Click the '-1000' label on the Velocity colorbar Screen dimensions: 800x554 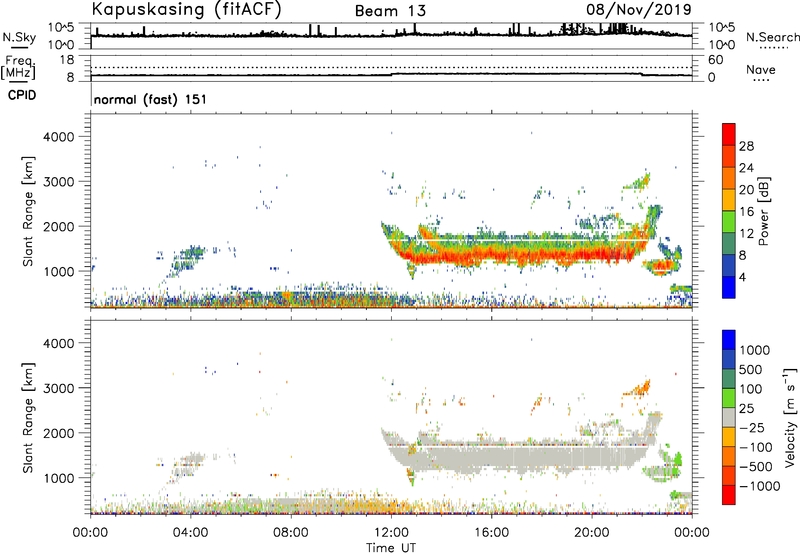[x=759, y=486]
